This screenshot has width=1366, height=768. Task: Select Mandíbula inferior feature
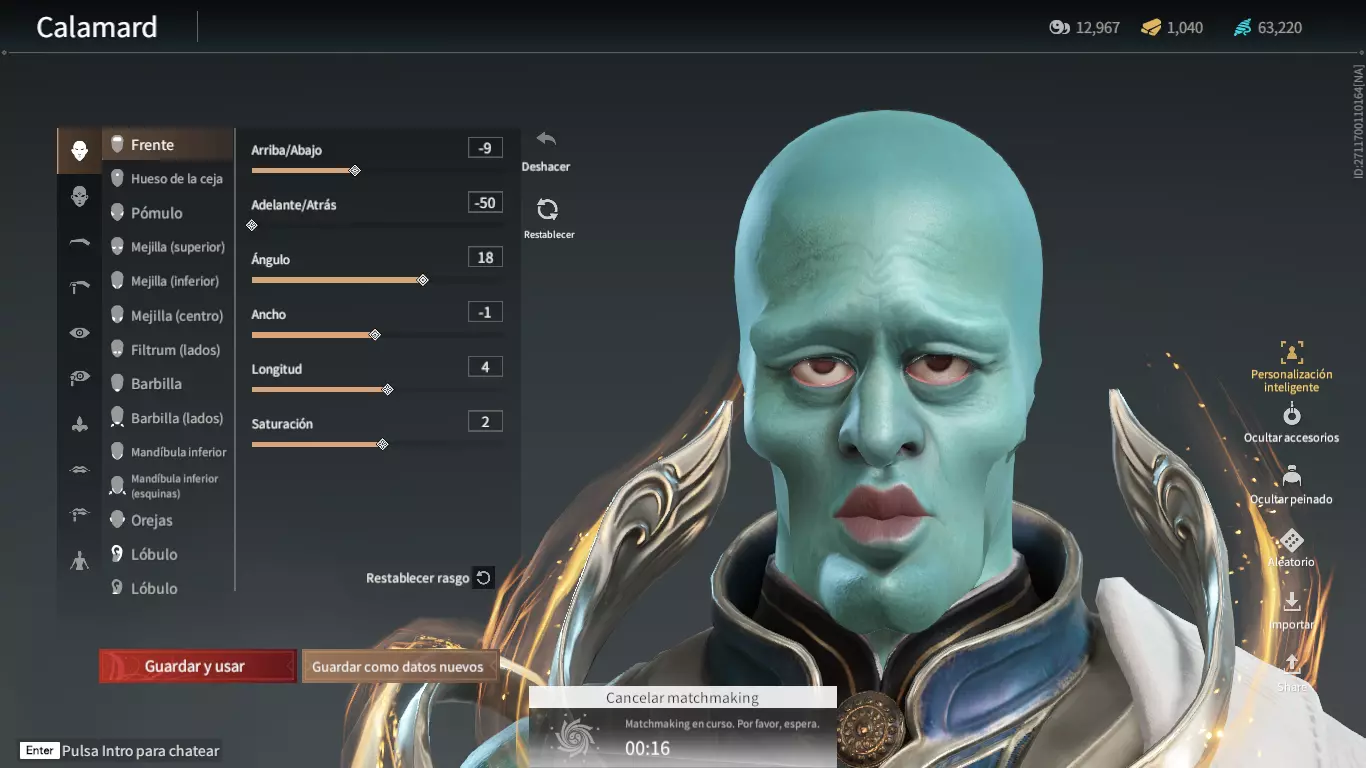(168, 452)
